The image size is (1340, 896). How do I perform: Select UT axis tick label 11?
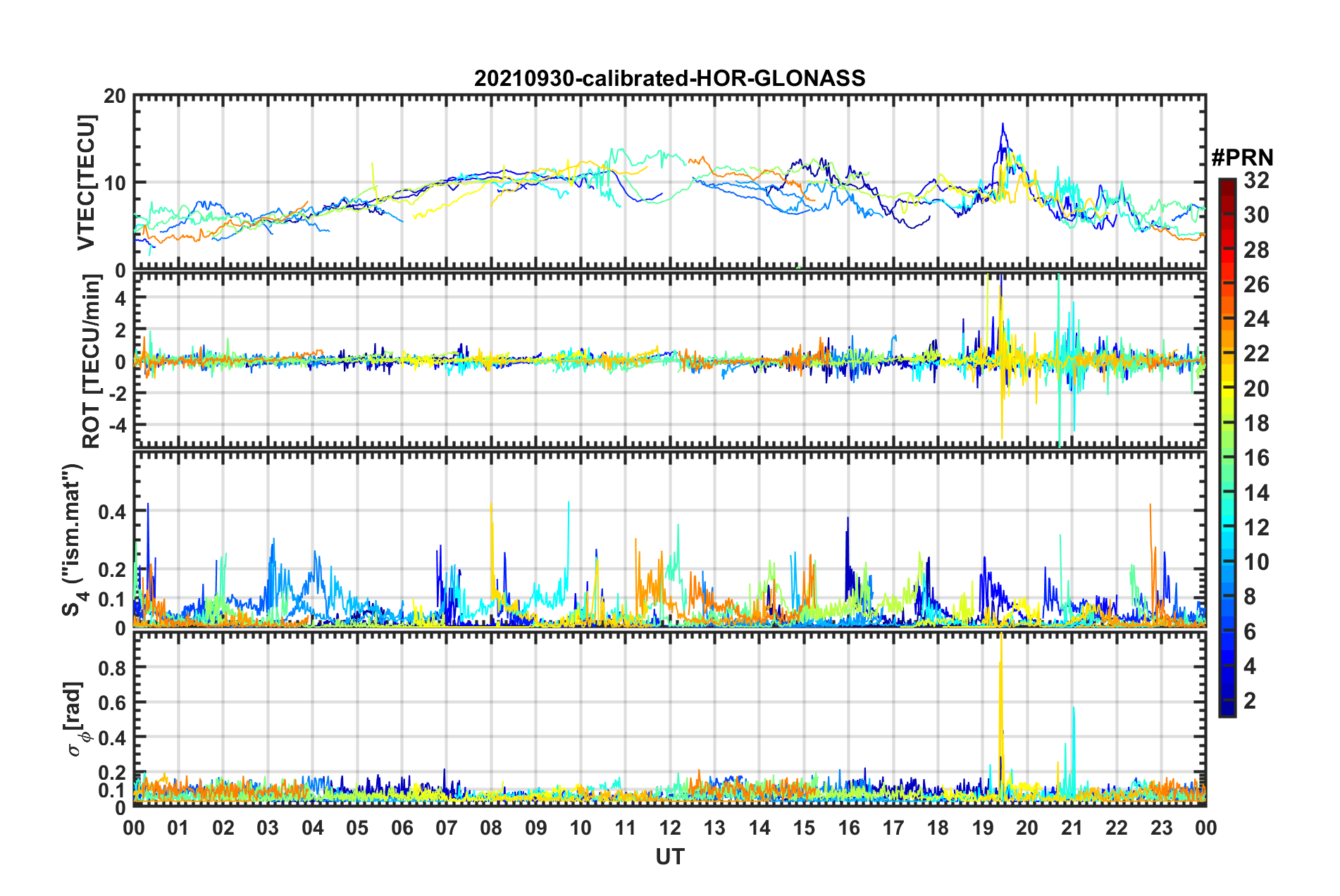click(x=626, y=828)
